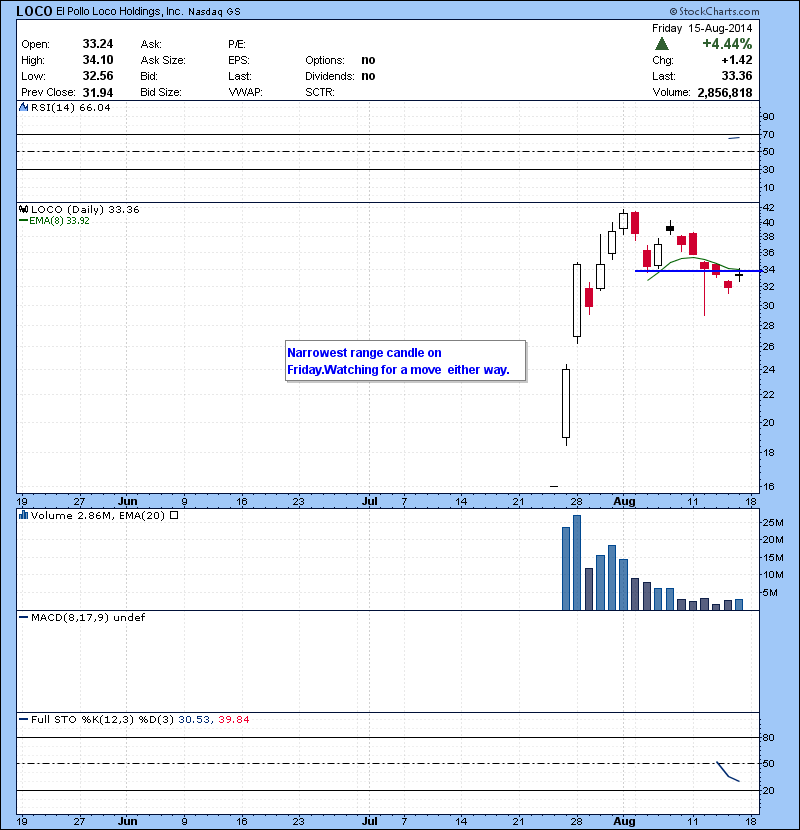Click the LOCO ticker symbol in header
The width and height of the screenshot is (800, 830).
point(34,11)
